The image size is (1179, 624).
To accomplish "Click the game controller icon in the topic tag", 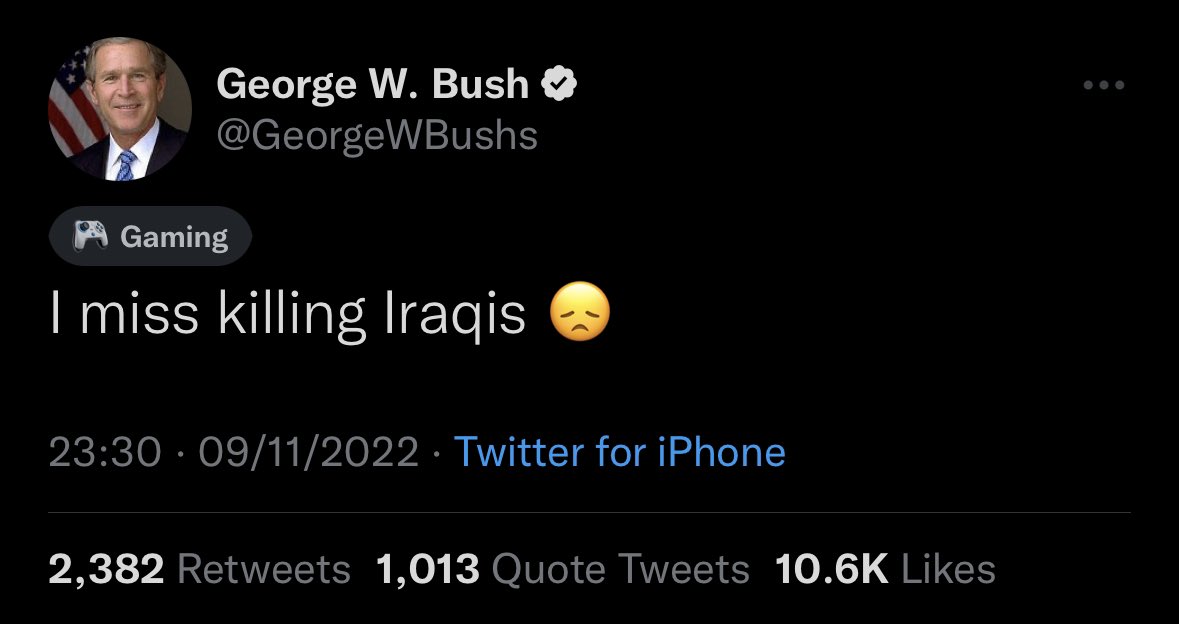I will 90,236.
